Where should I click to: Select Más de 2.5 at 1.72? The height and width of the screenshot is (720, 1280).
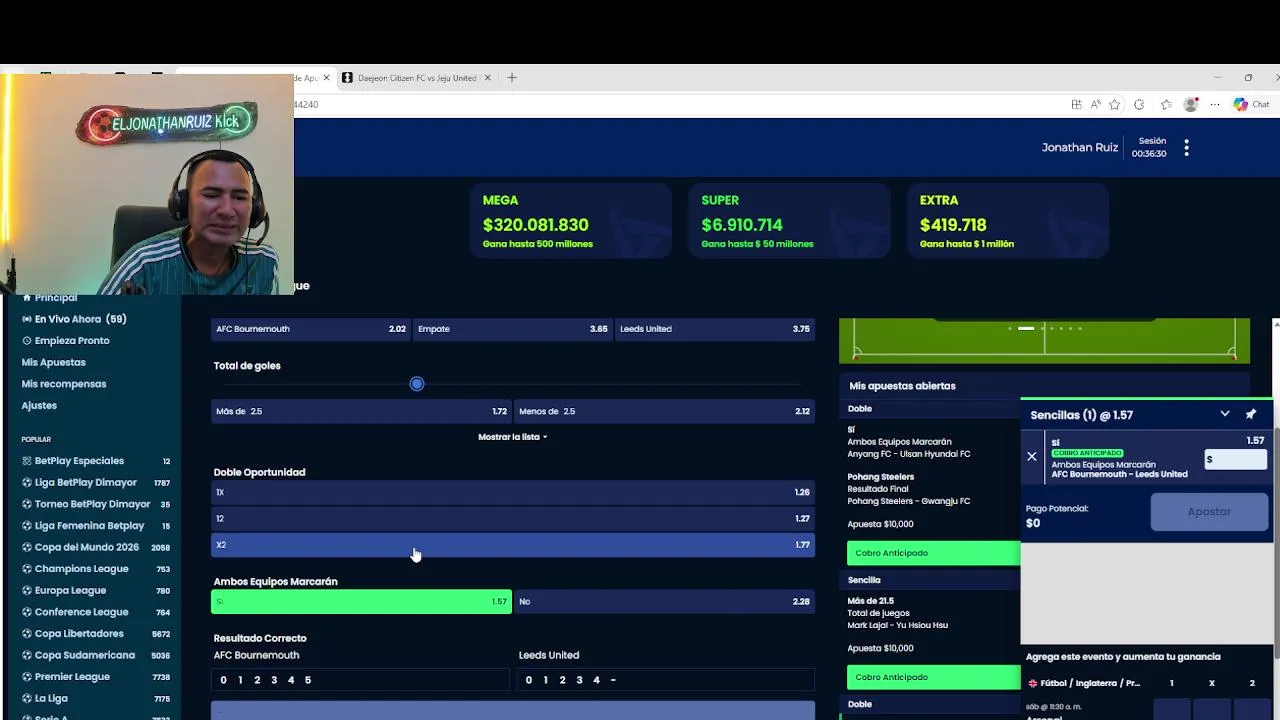(361, 411)
